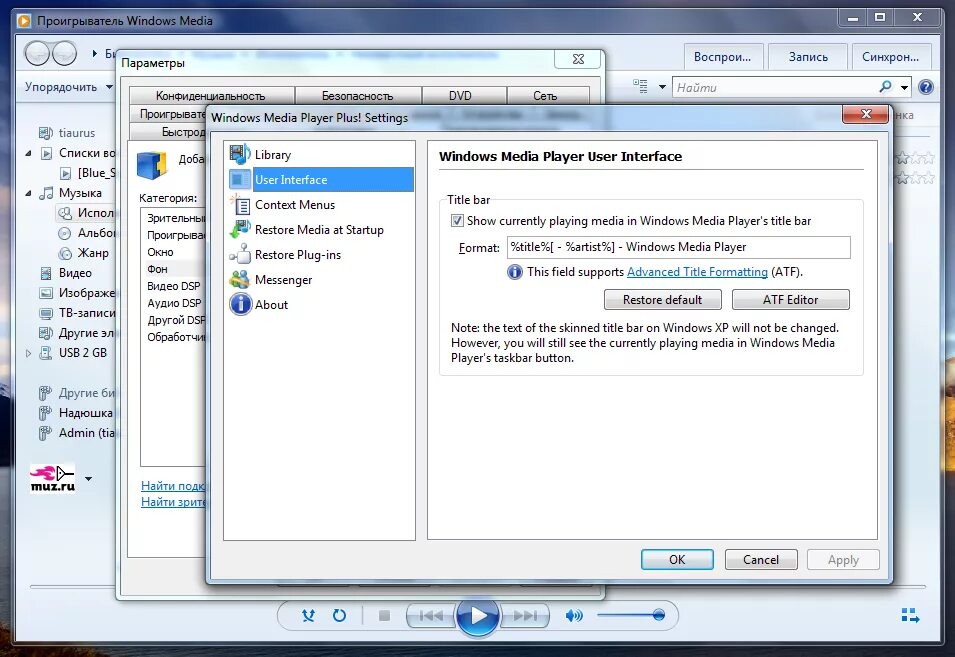Click the Cancel button
This screenshot has width=955, height=657.
pyautogui.click(x=761, y=560)
